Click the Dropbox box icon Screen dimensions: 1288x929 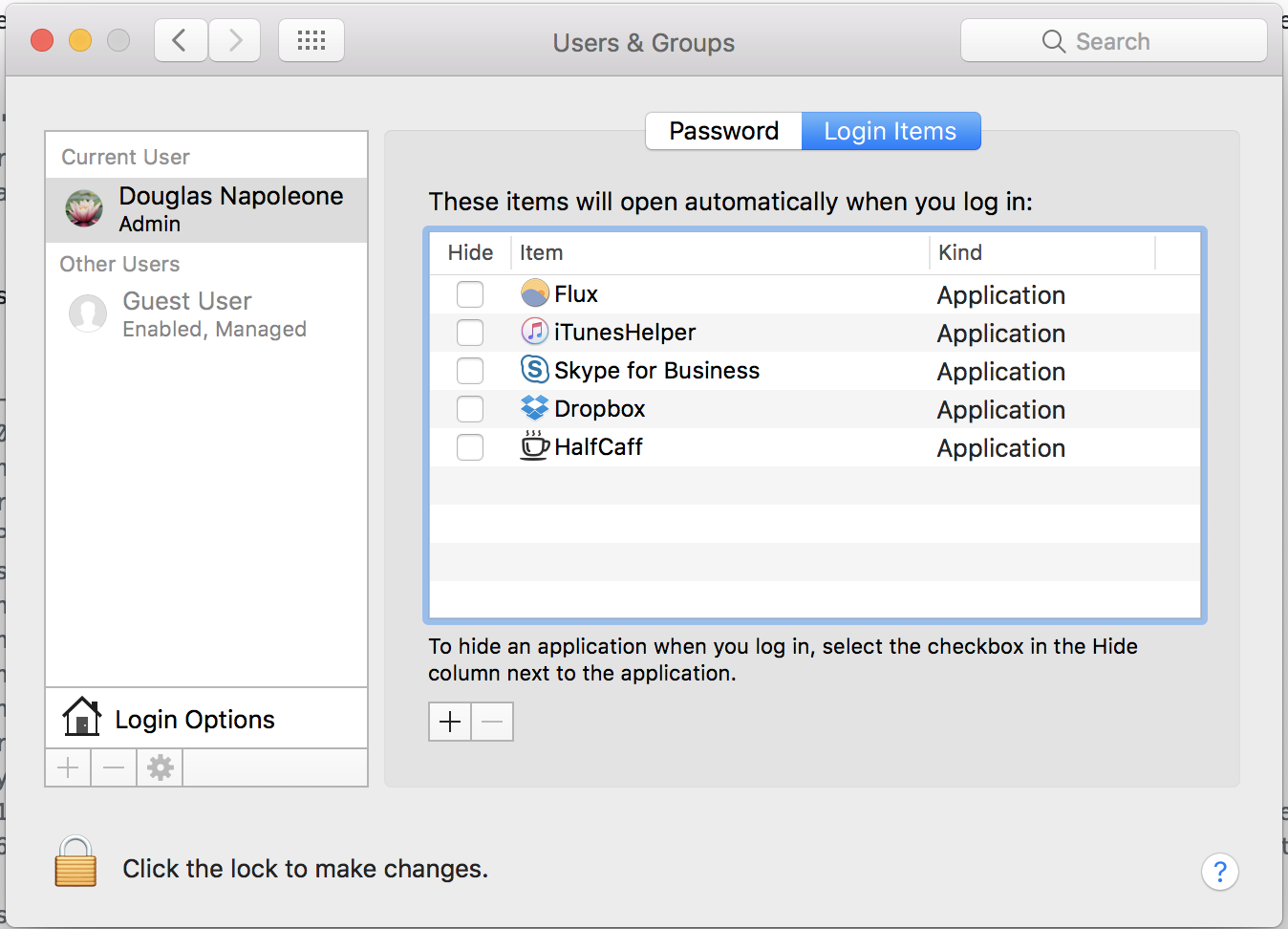click(535, 407)
